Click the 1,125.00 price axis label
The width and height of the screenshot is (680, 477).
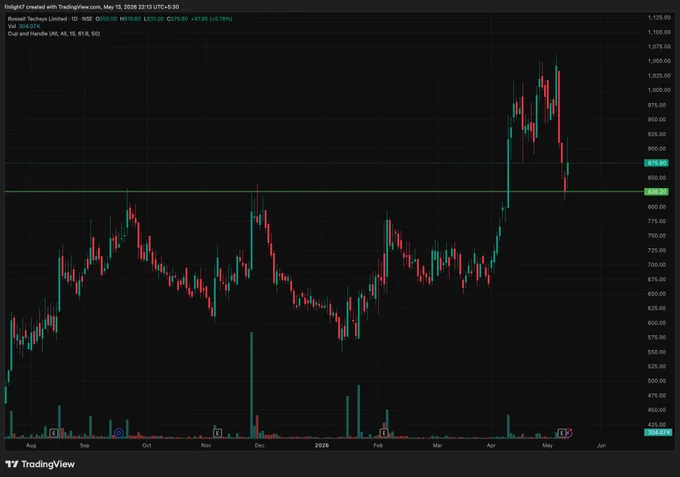[x=659, y=17]
